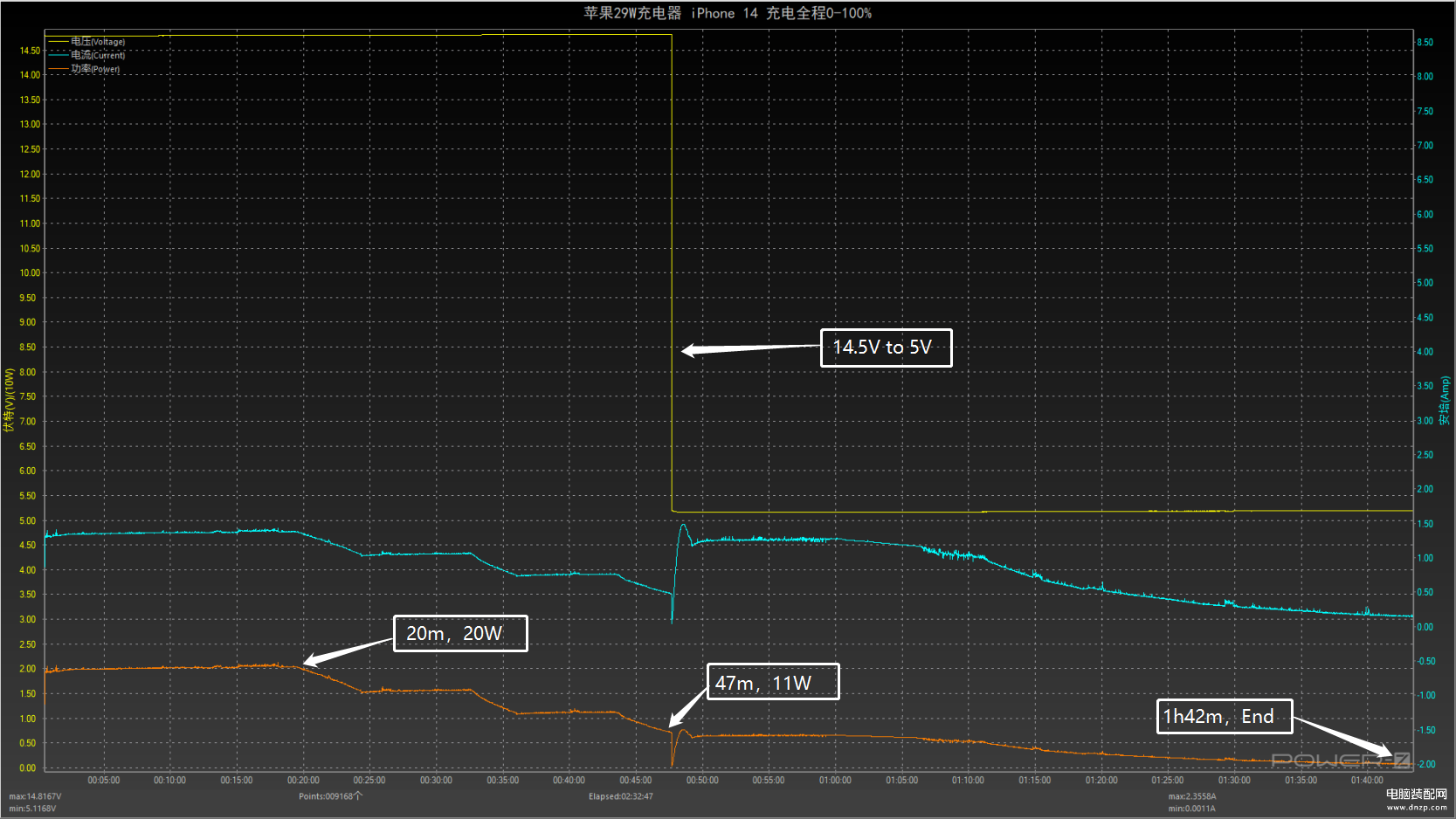The width and height of the screenshot is (1456, 819).
Task: Click the max:2.3558A status value
Action: pyautogui.click(x=1192, y=796)
